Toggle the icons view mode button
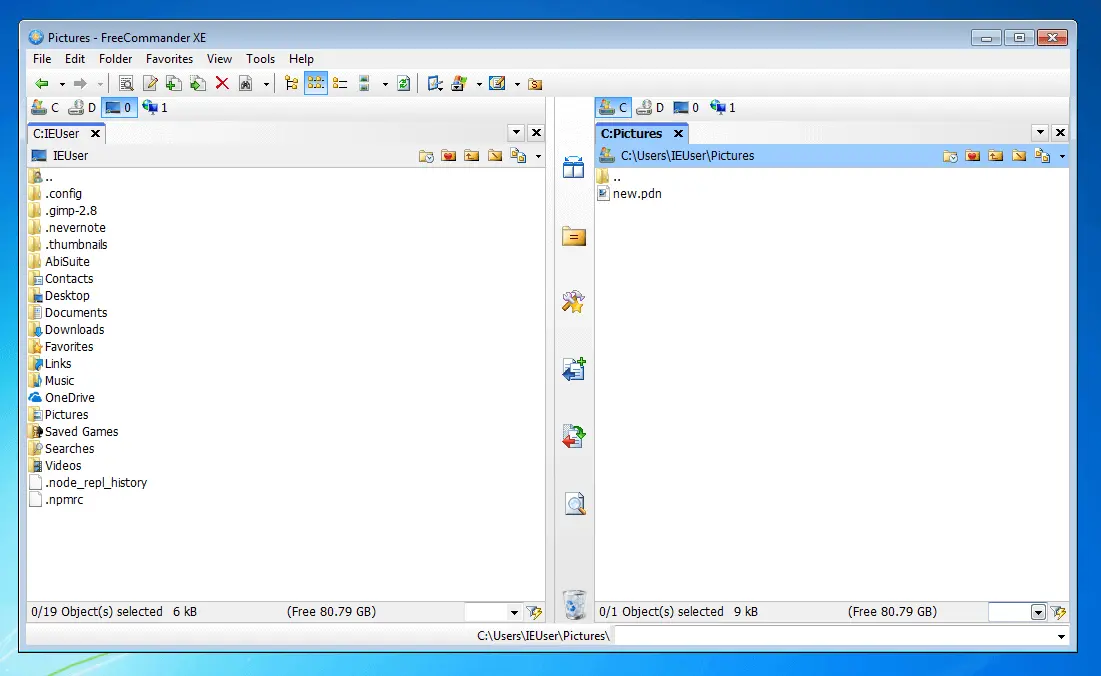1101x676 pixels. 315,84
